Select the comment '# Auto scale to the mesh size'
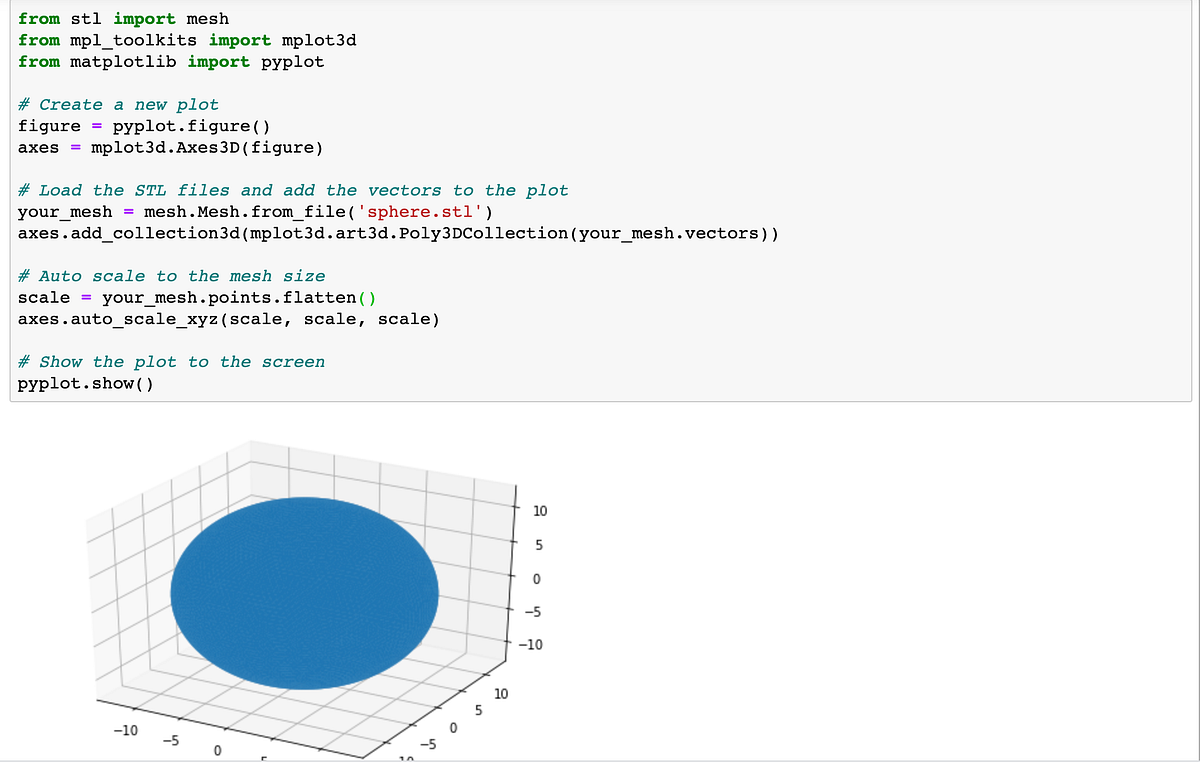The image size is (1200, 763). (172, 276)
